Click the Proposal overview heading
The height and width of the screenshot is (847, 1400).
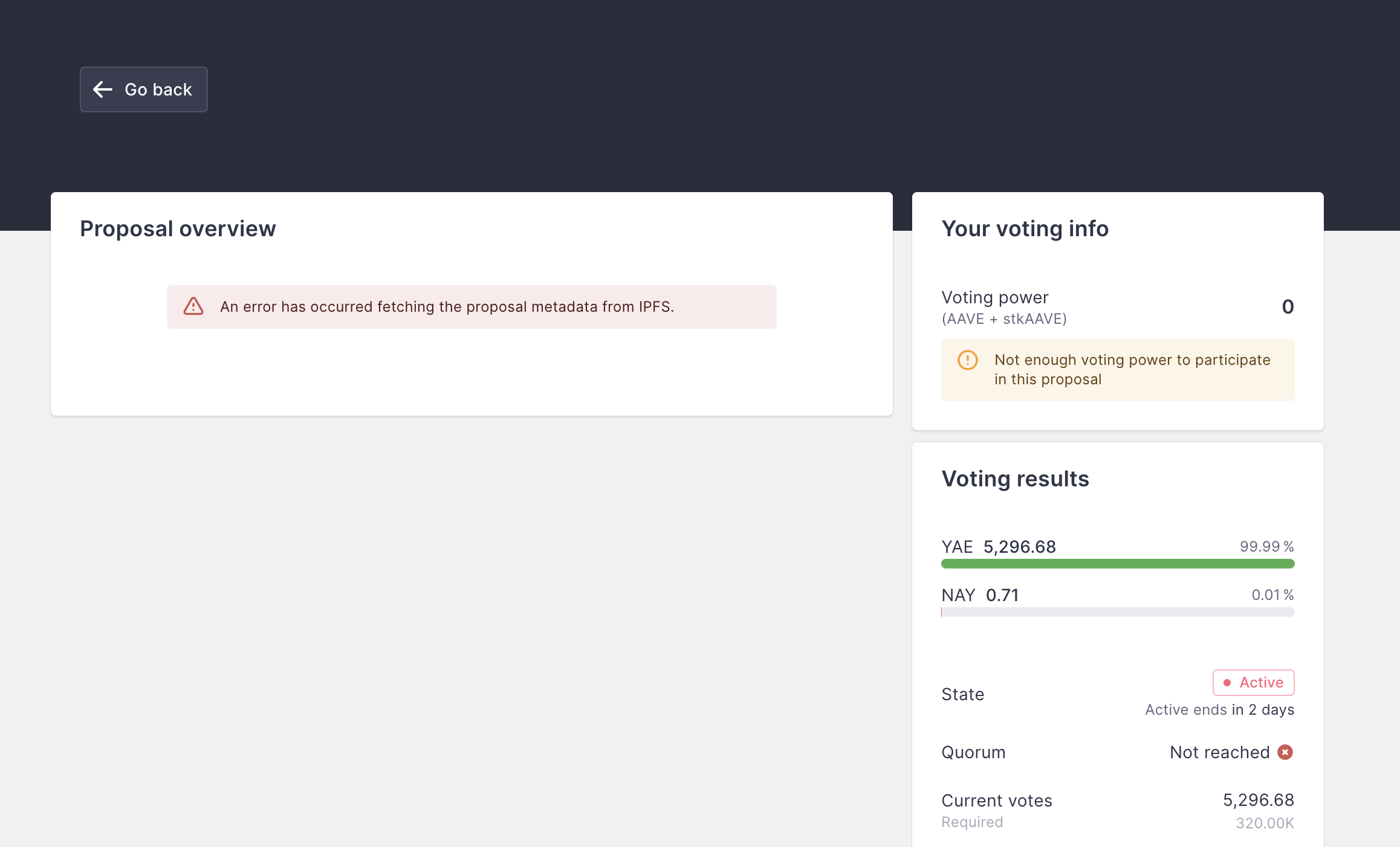178,229
